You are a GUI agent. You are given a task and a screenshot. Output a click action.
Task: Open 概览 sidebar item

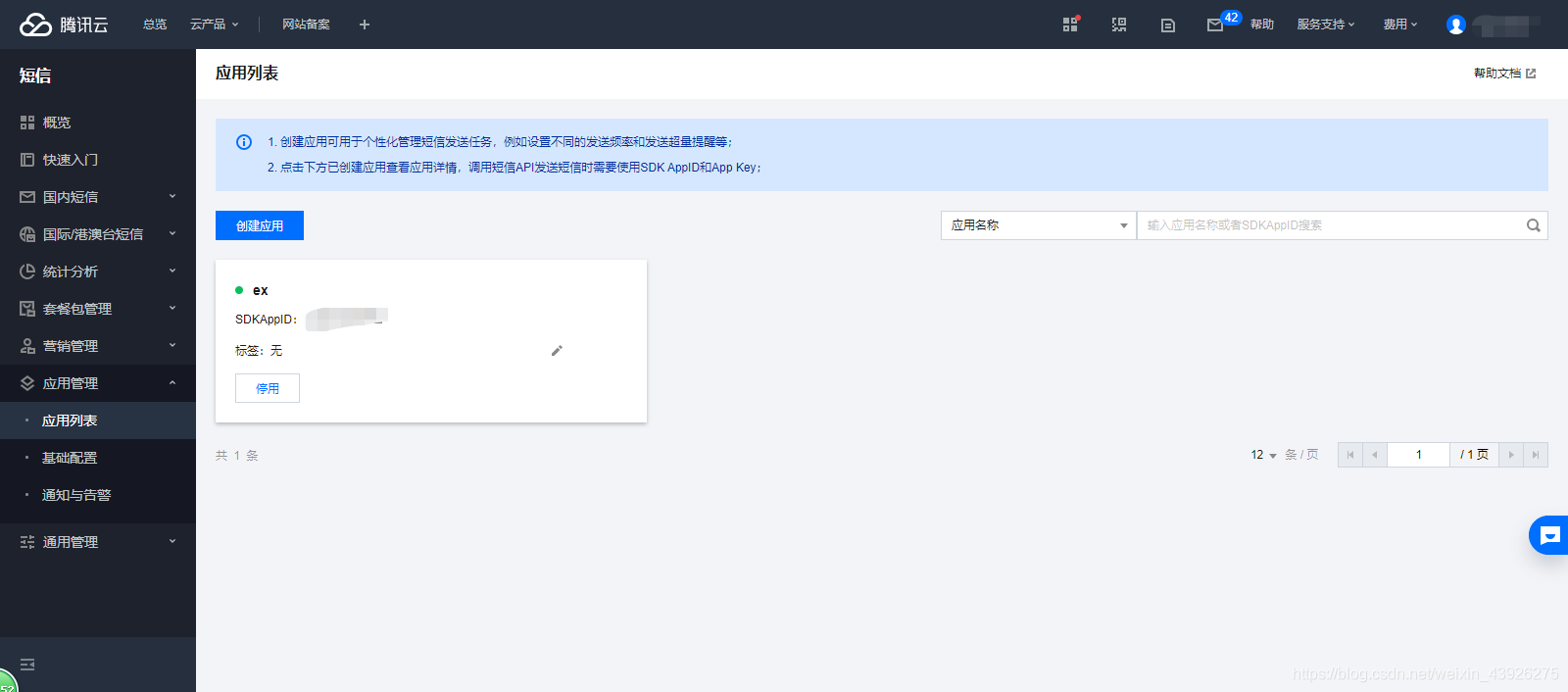98,123
